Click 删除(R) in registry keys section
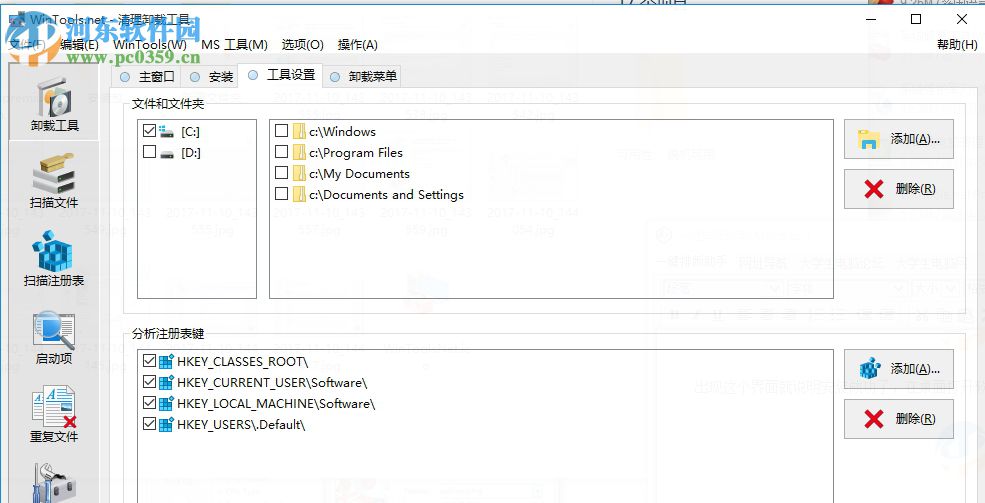Screen dimensions: 985x503 pyautogui.click(x=899, y=419)
